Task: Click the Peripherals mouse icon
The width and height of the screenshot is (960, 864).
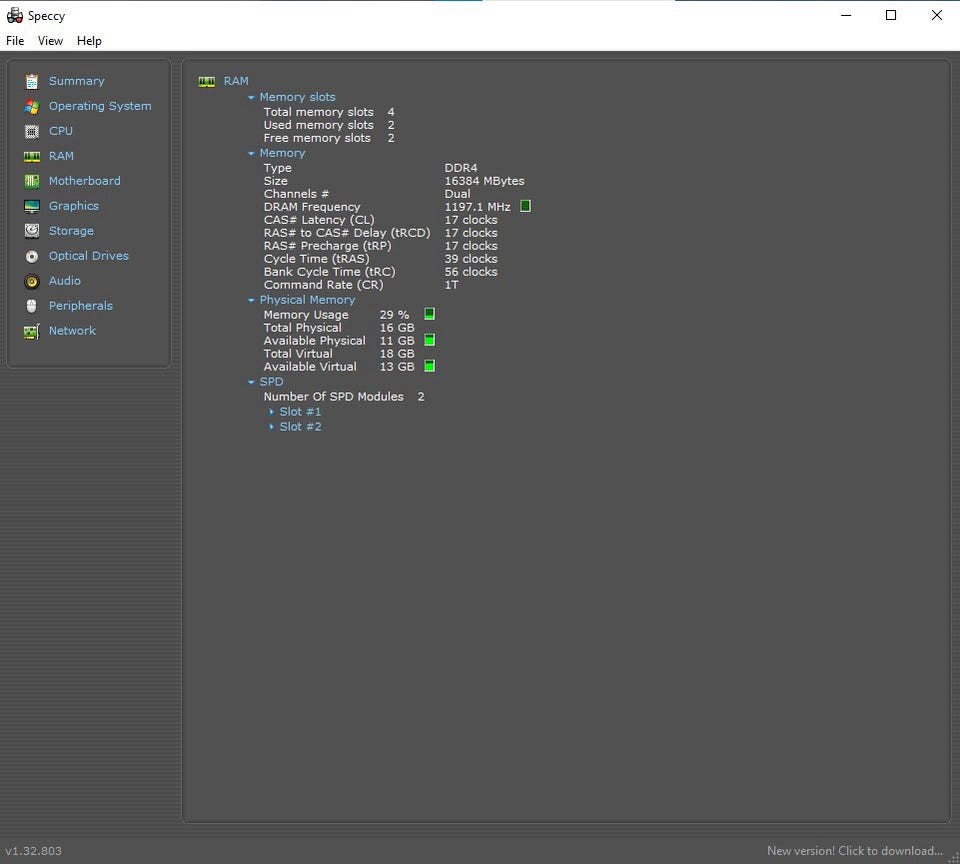Action: pyautogui.click(x=32, y=306)
